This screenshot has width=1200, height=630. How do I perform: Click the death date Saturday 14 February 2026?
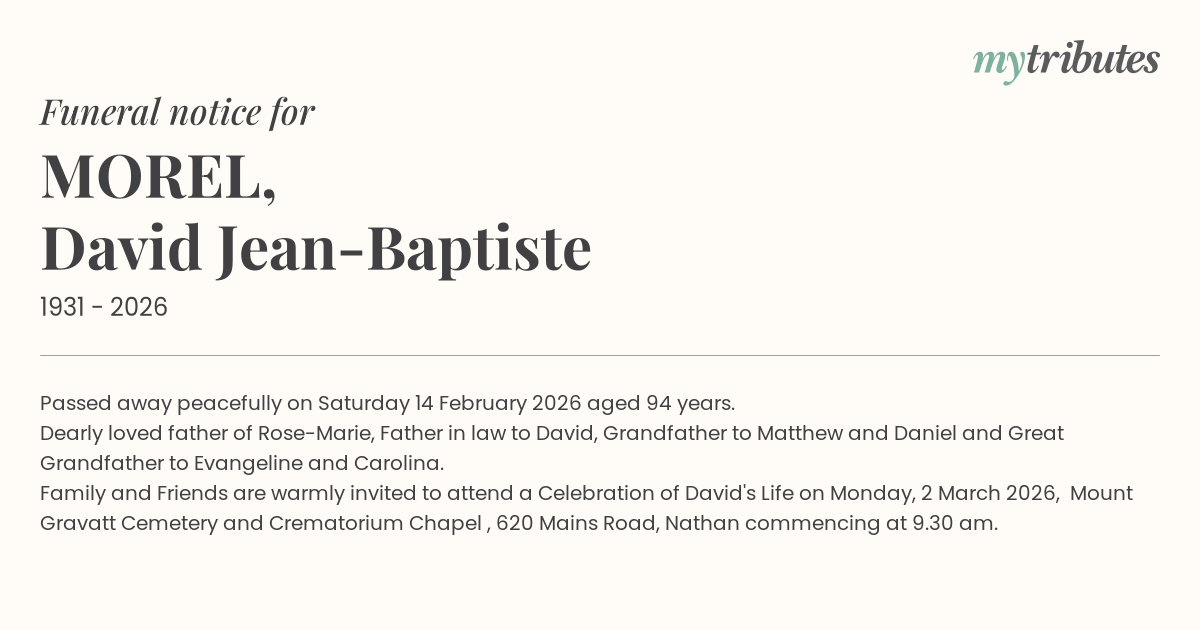(450, 403)
